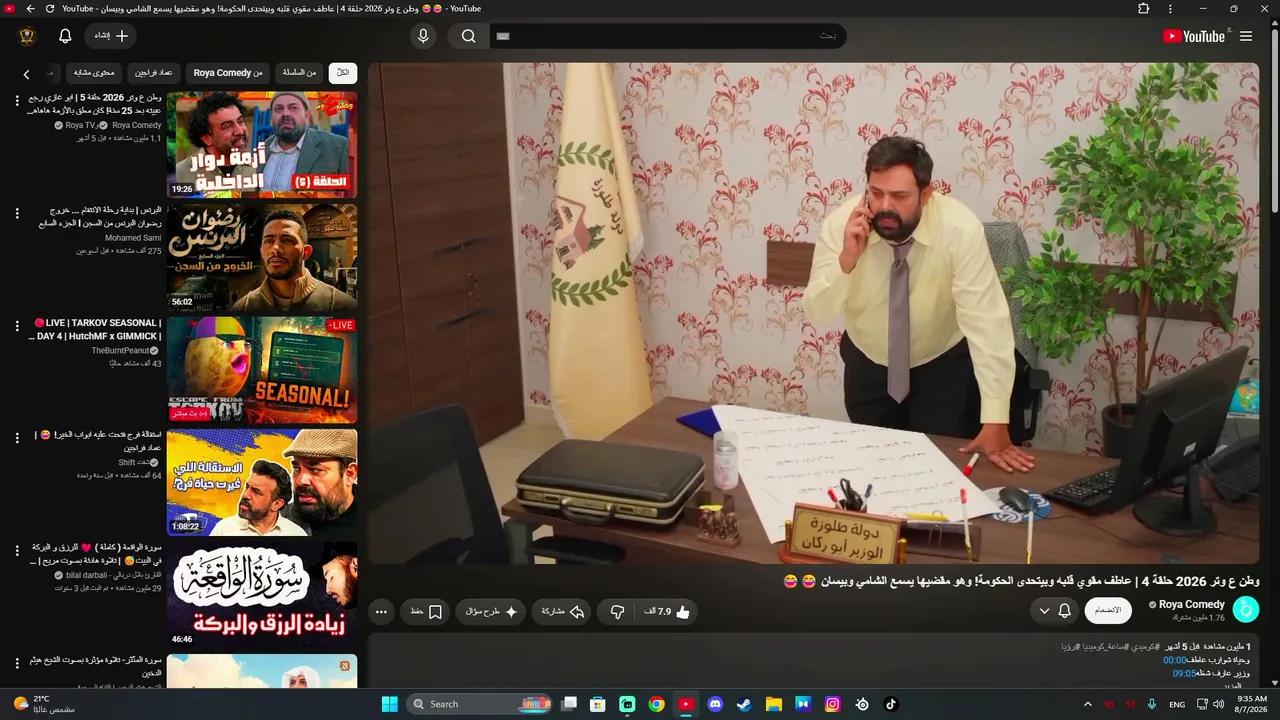Open File Explorer from the taskbar
1280x720 pixels.
(x=773, y=704)
